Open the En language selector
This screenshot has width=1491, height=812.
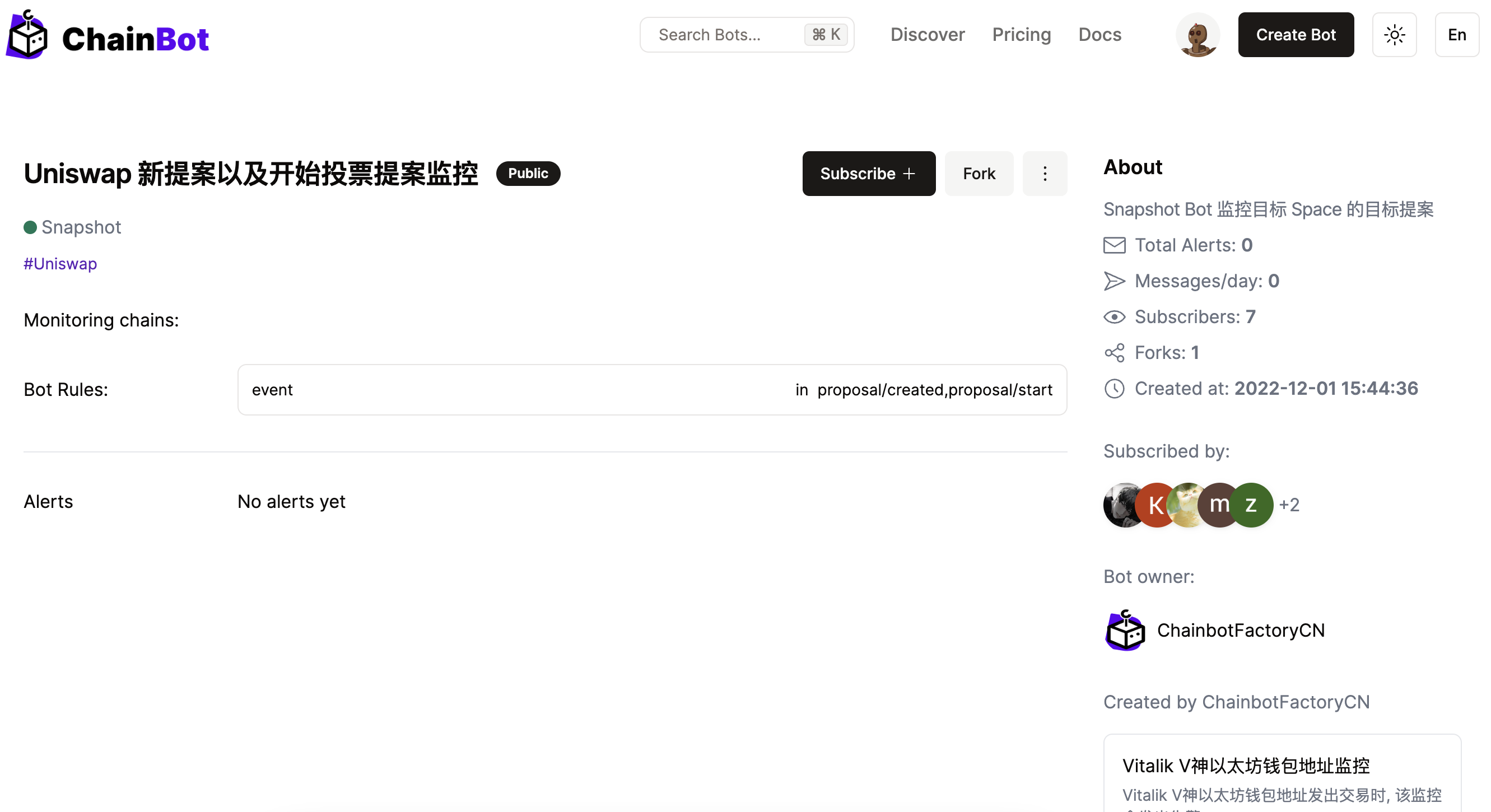pyautogui.click(x=1456, y=35)
